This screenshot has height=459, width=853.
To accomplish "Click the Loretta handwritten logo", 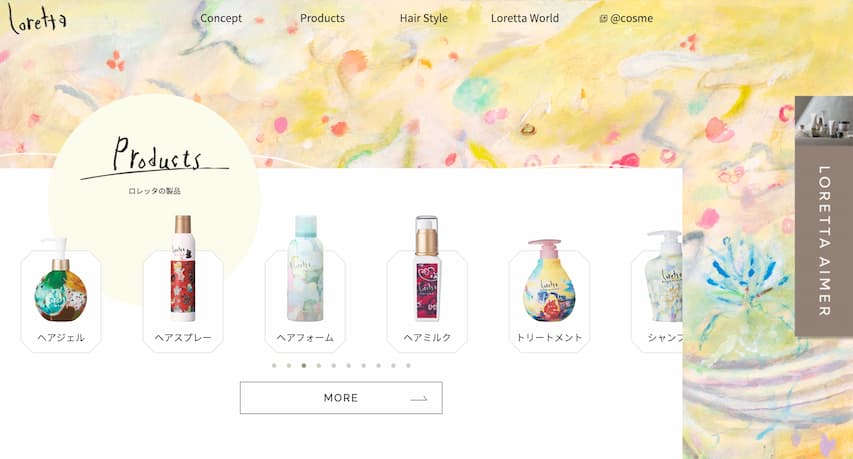I will pos(37,19).
